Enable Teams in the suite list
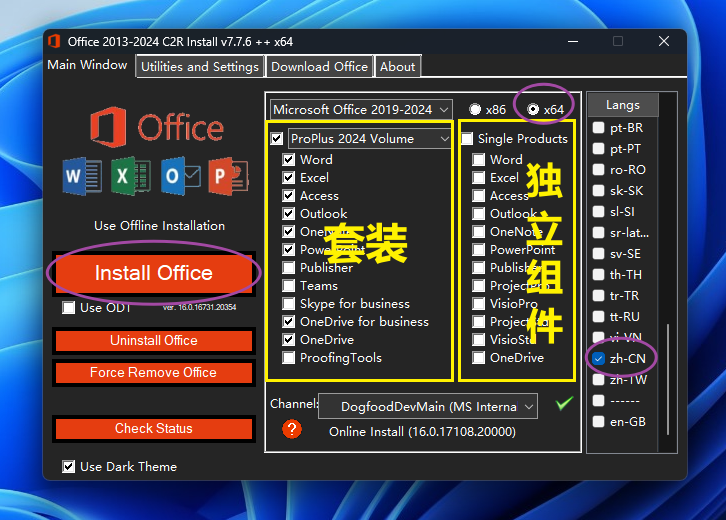The width and height of the screenshot is (726, 520). 288,286
